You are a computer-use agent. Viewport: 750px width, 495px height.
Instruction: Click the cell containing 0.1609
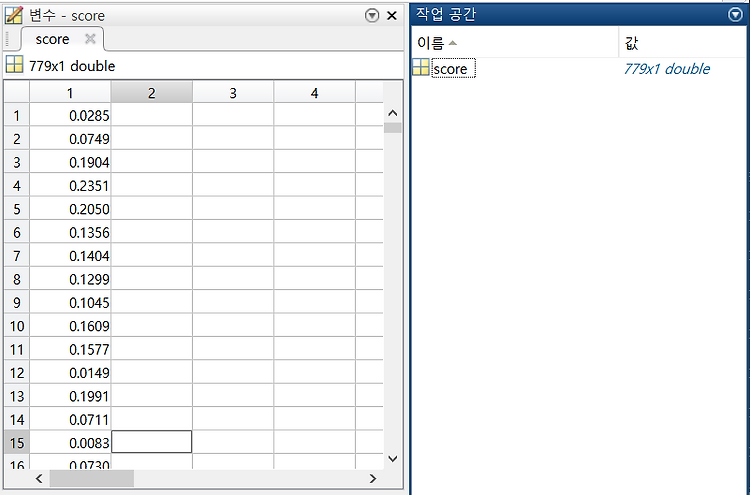pyautogui.click(x=70, y=326)
